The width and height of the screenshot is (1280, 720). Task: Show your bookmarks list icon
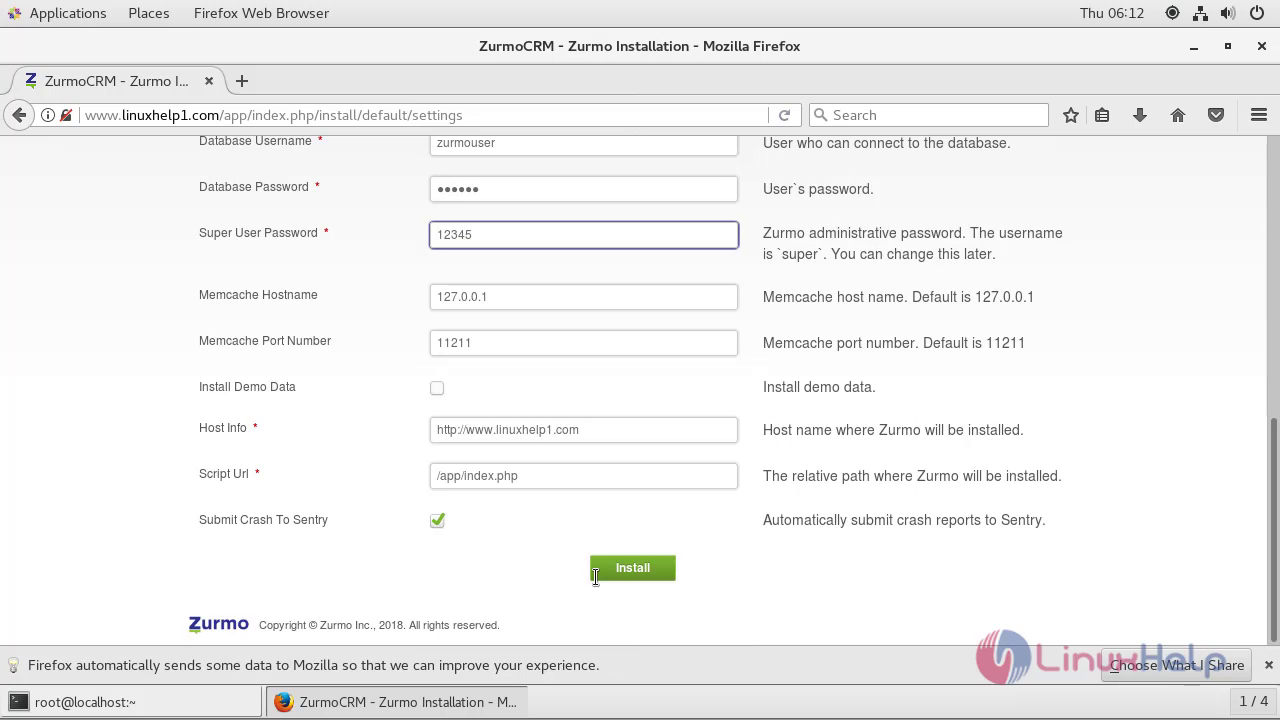(x=1102, y=115)
